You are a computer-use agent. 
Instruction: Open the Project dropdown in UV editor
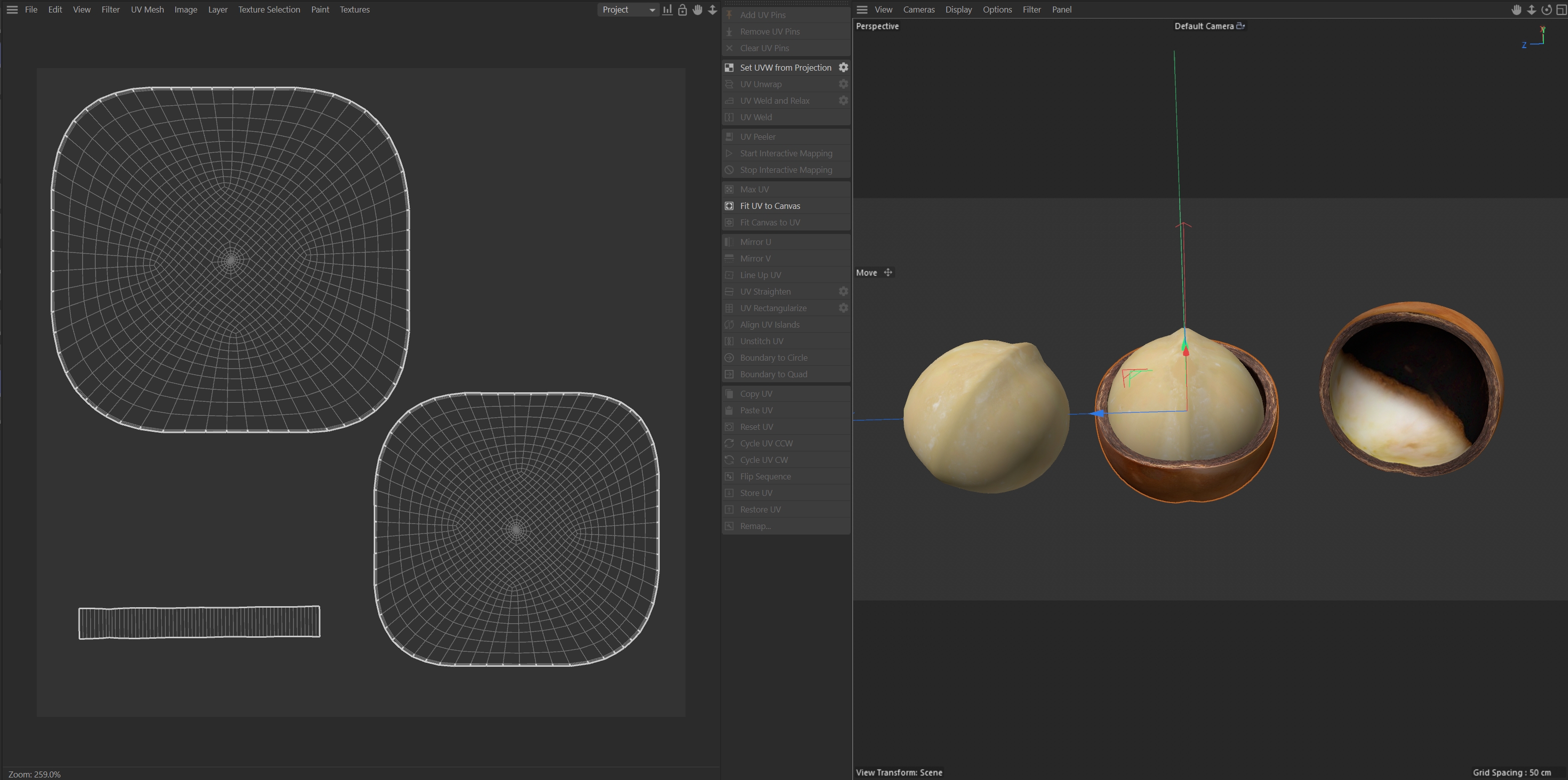pos(628,10)
